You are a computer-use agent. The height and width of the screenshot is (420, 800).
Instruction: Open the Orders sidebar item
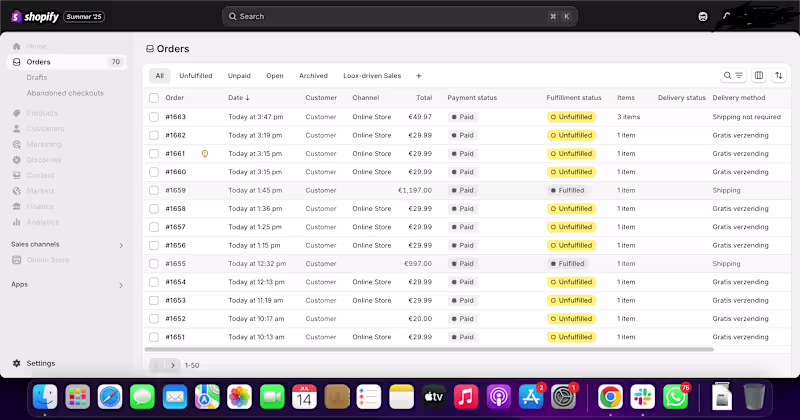[67, 62]
